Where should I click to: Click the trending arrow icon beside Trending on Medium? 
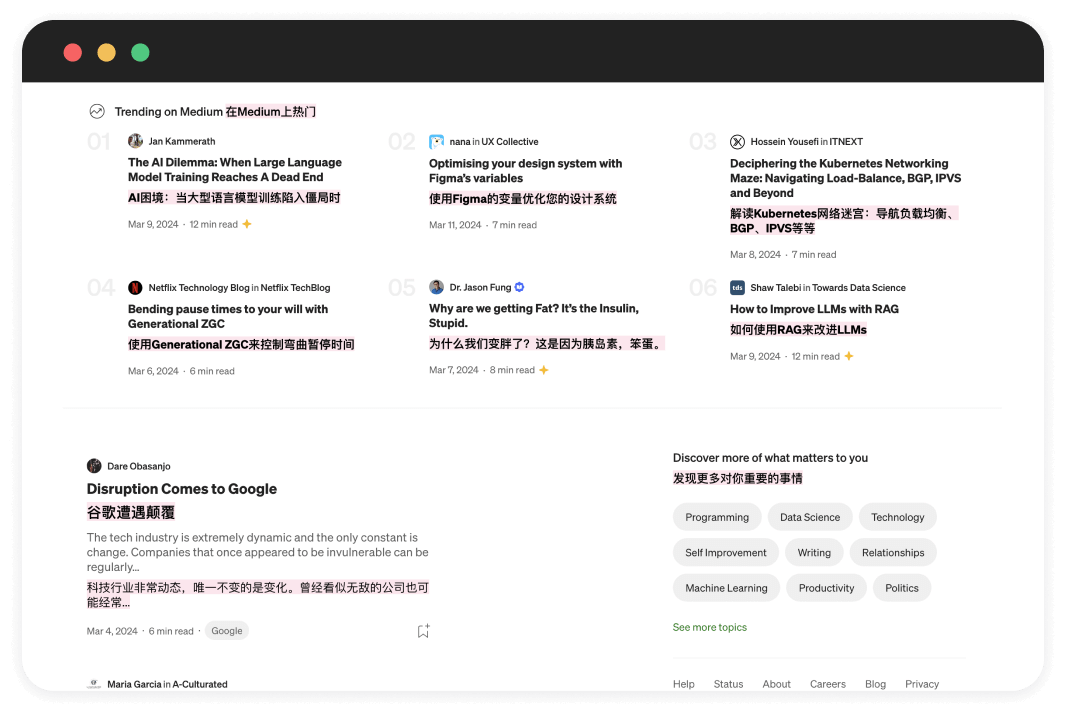click(x=97, y=111)
